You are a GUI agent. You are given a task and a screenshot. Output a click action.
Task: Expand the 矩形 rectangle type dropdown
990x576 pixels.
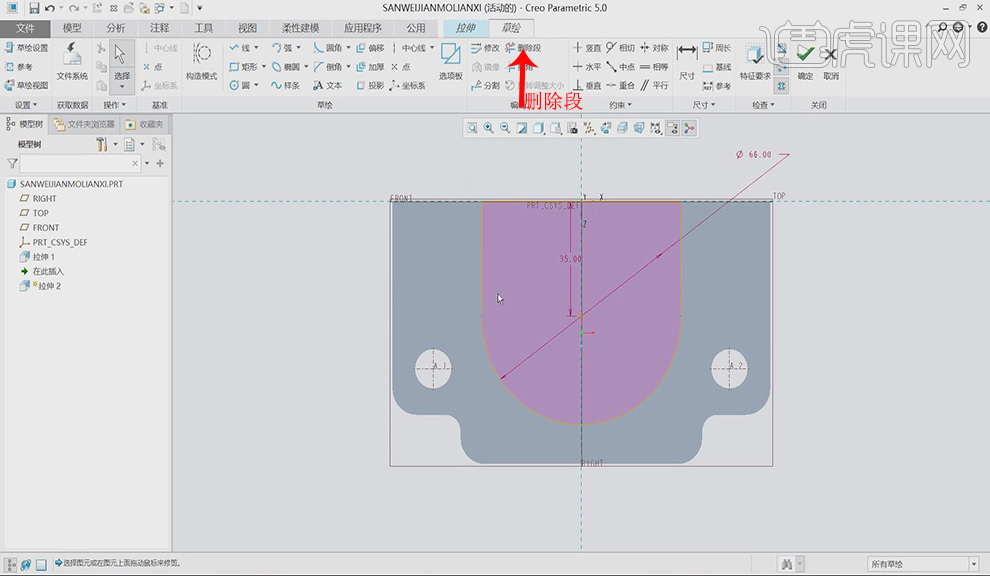265,67
